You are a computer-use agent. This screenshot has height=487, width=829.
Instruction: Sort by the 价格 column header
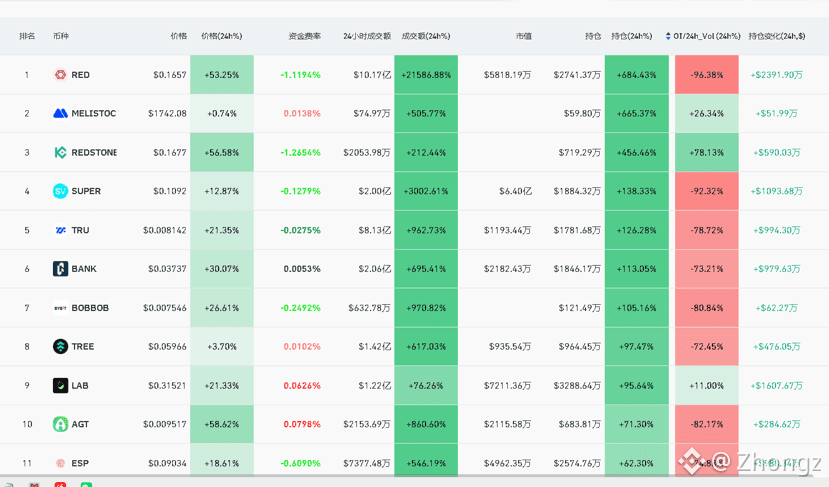178,36
